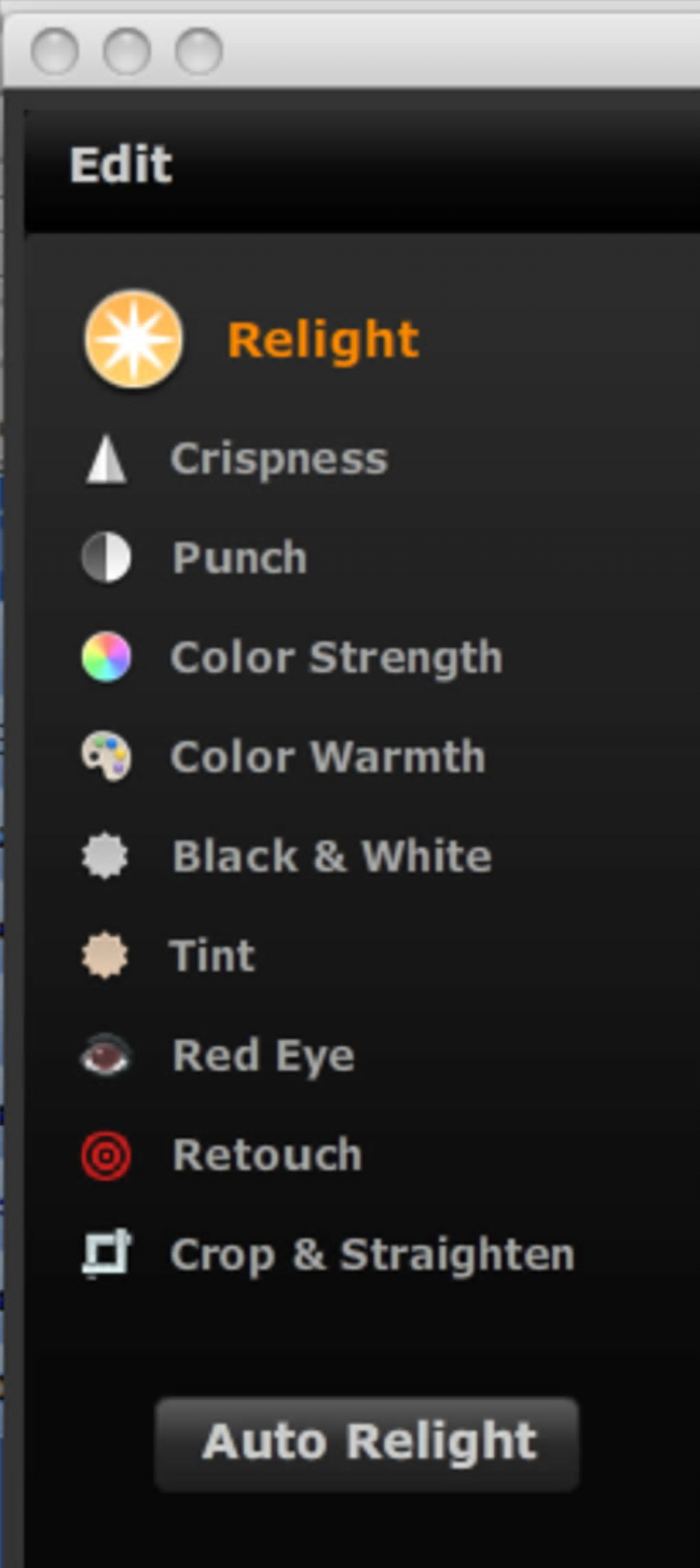Click the Color Warmth palette icon

pyautogui.click(x=106, y=757)
